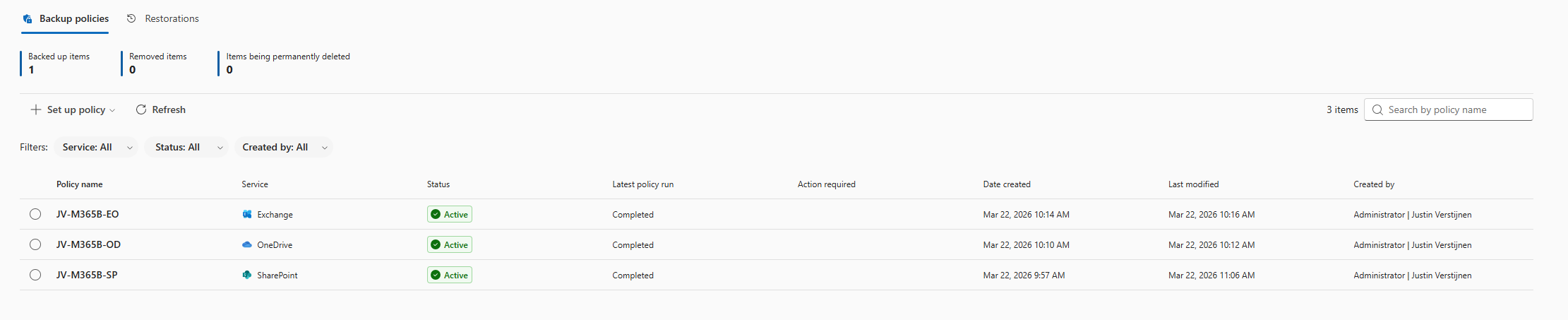Select the JV-M365B-EO policy radio button
1568x320 pixels.
35,214
